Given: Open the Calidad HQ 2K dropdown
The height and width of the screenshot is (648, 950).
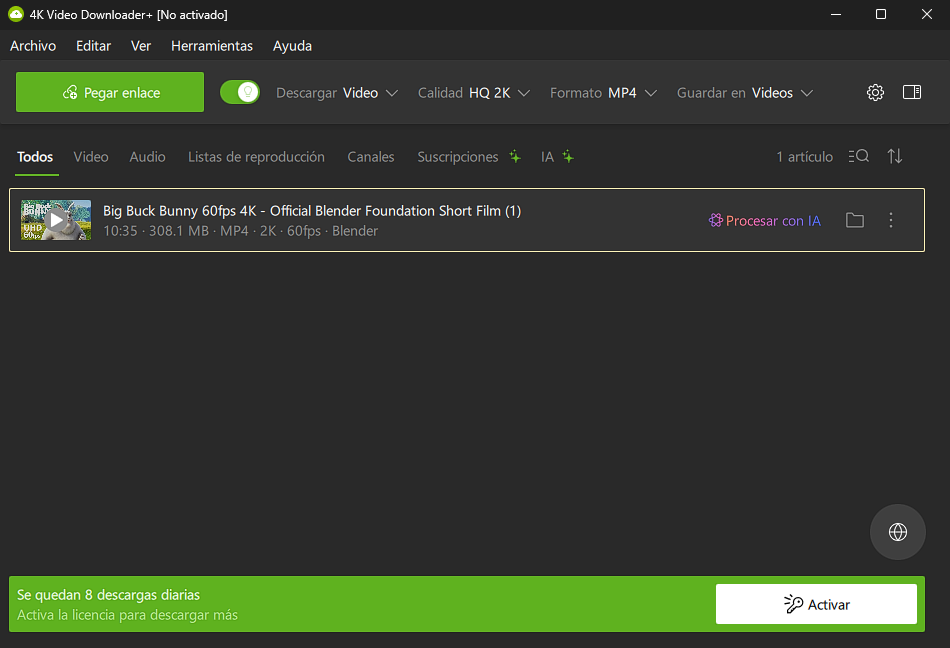Looking at the screenshot, I should click(474, 93).
